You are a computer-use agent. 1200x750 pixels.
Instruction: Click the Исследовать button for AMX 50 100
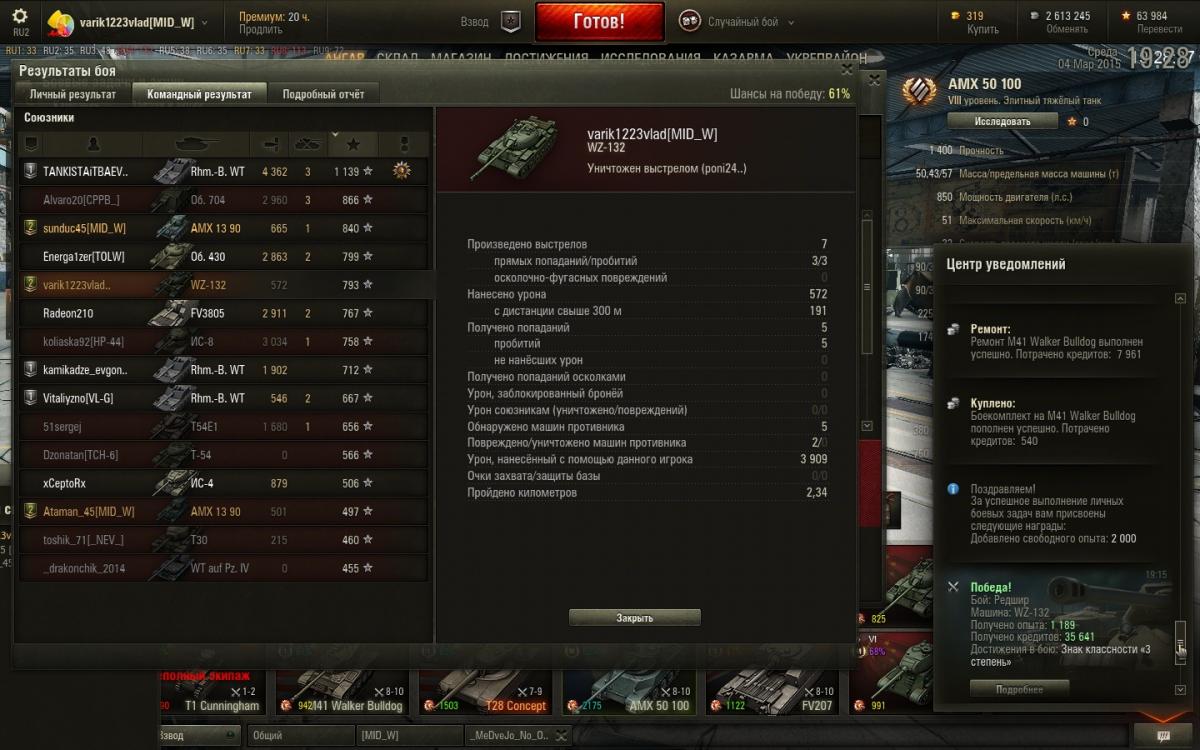pyautogui.click(x=1002, y=121)
